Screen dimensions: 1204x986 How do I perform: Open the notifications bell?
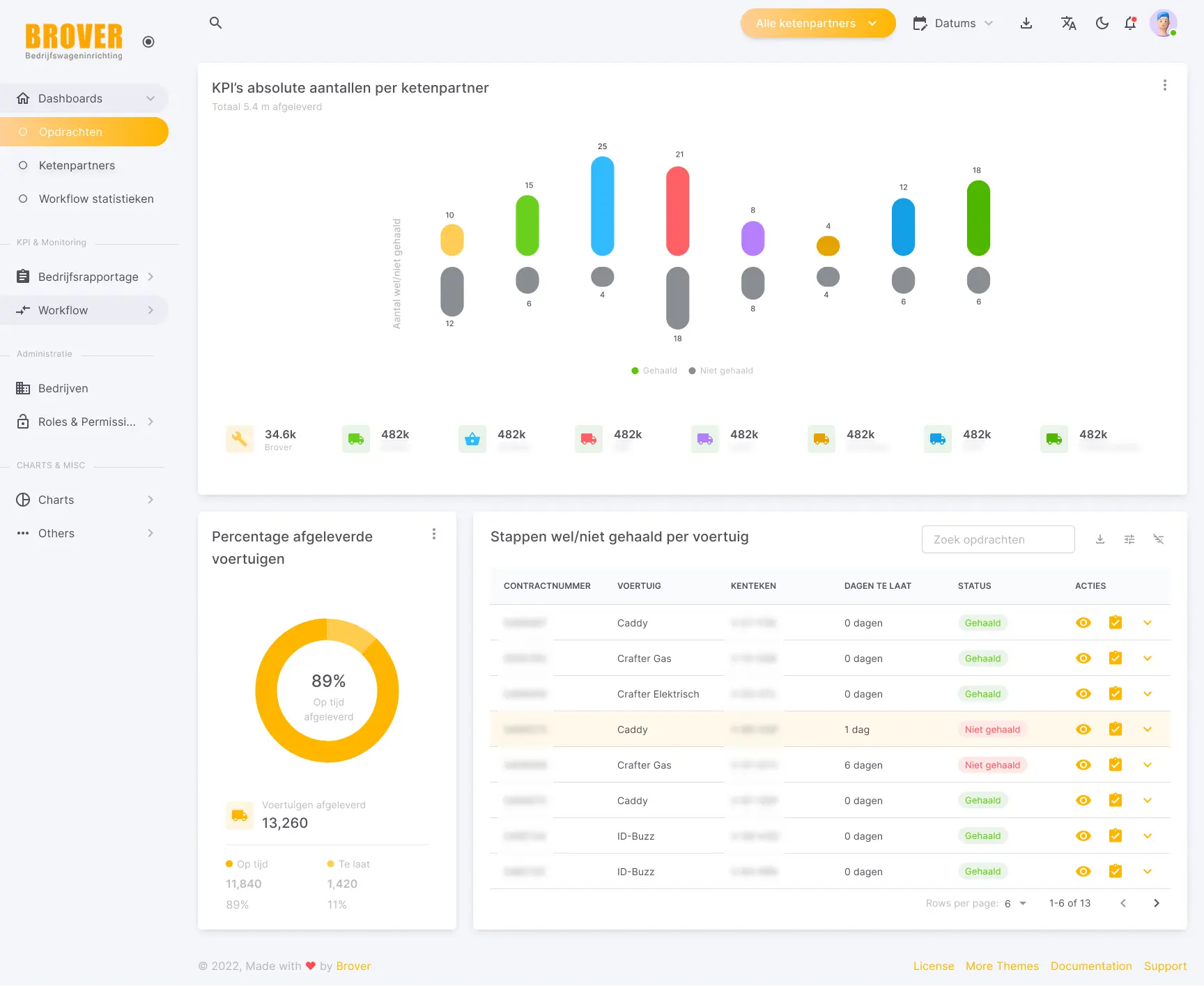(x=1130, y=23)
